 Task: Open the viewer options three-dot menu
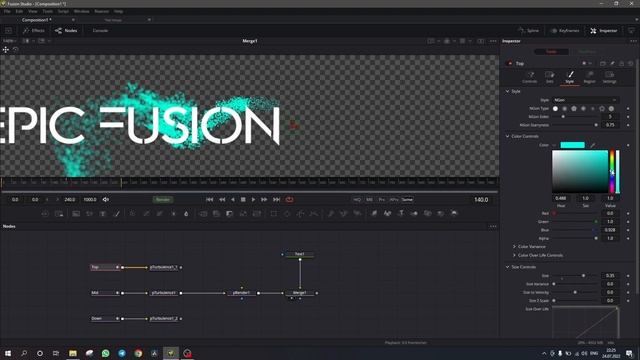click(x=493, y=41)
